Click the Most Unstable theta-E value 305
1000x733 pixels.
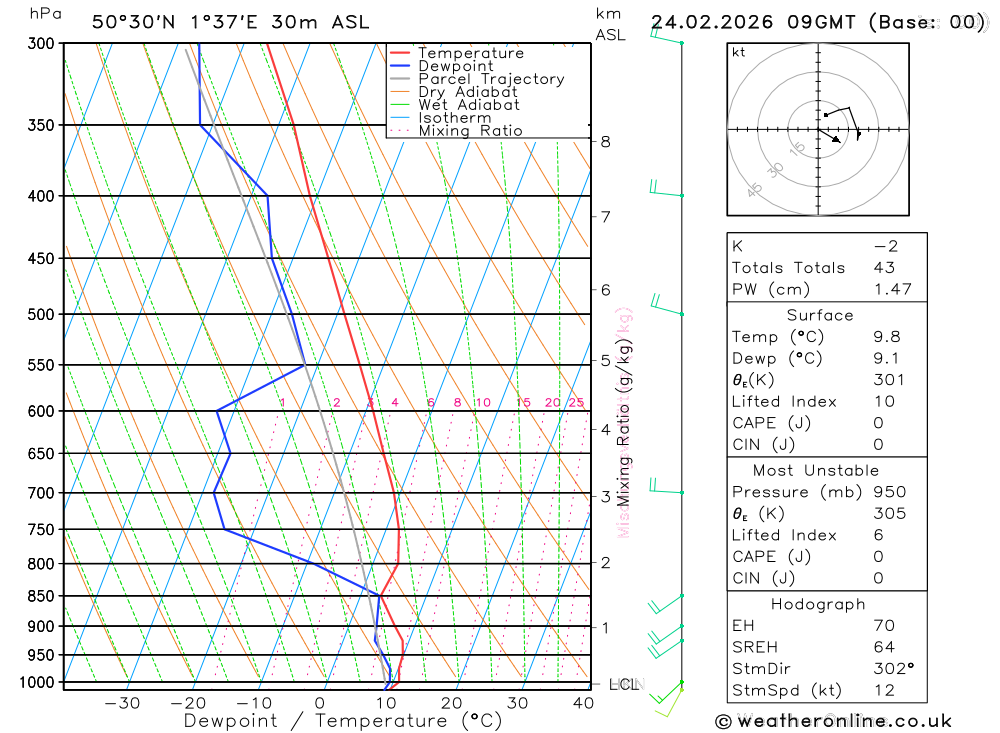(890, 514)
